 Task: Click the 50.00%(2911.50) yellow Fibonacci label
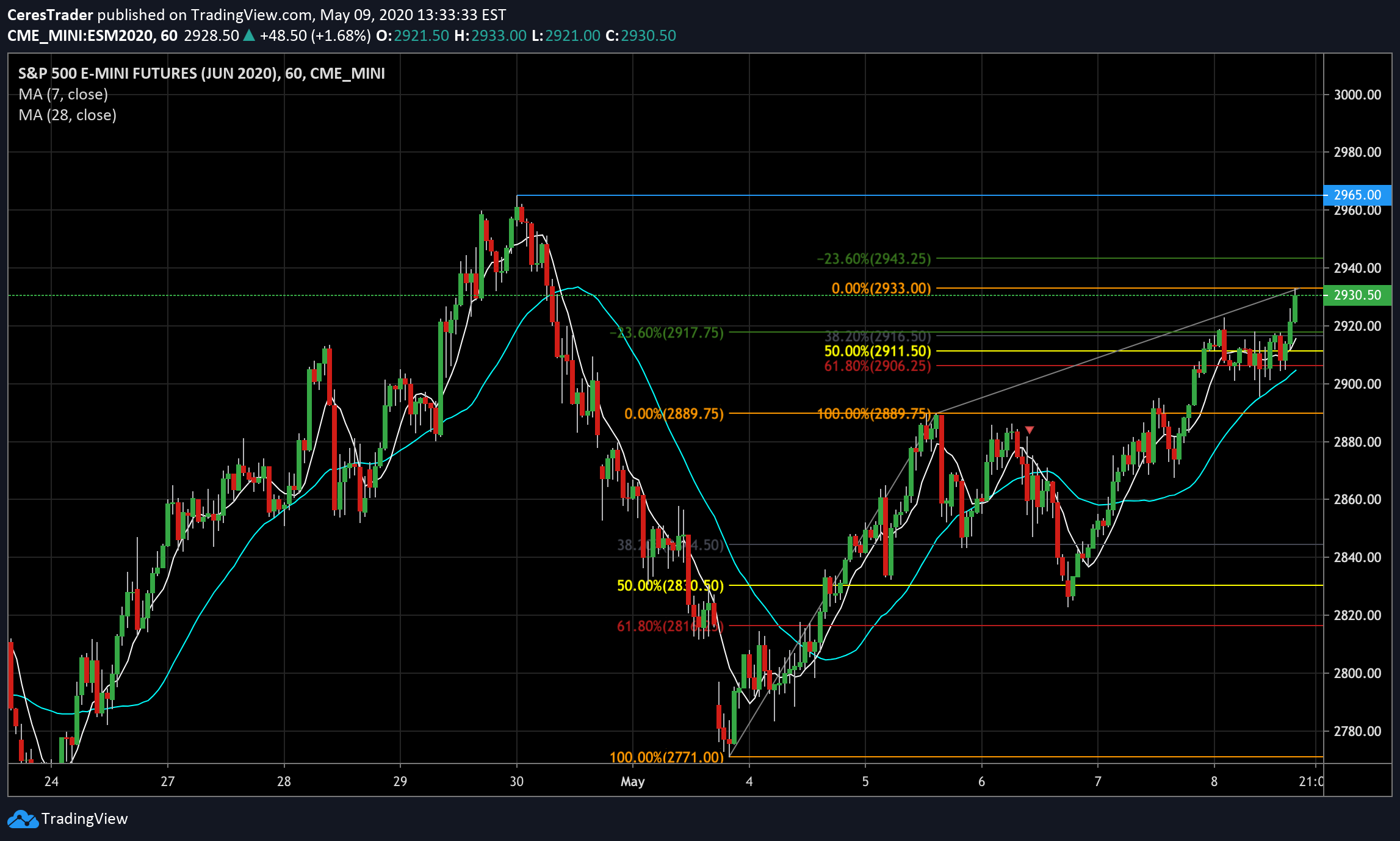[877, 352]
